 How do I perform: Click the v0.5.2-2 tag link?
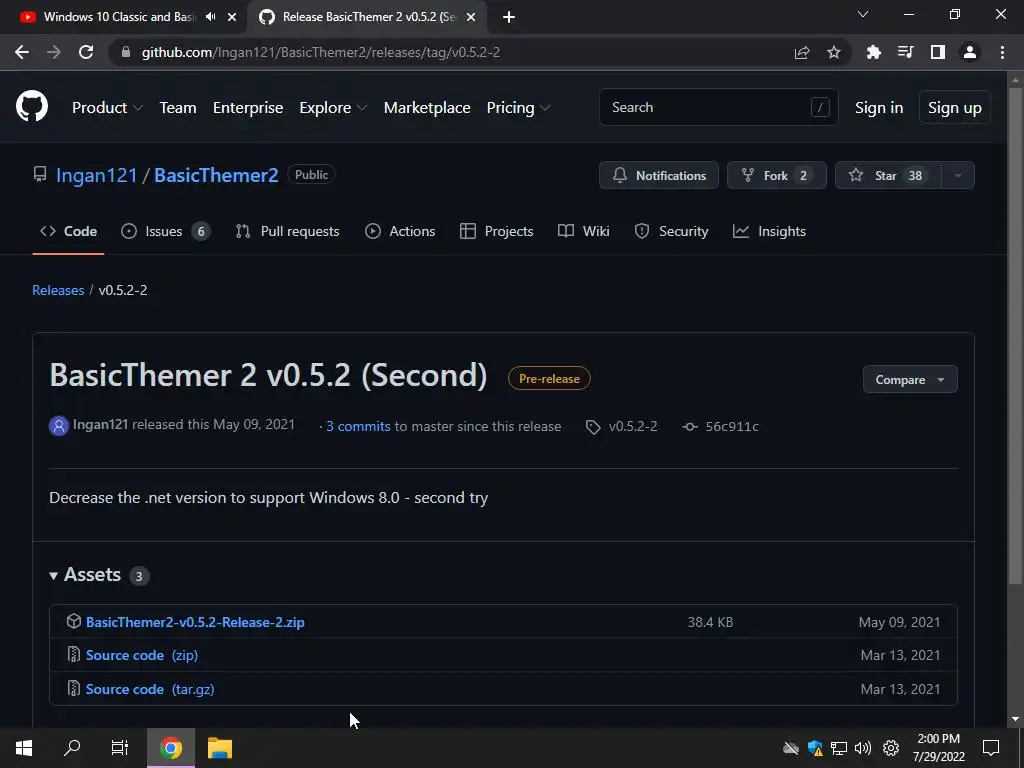(x=633, y=426)
